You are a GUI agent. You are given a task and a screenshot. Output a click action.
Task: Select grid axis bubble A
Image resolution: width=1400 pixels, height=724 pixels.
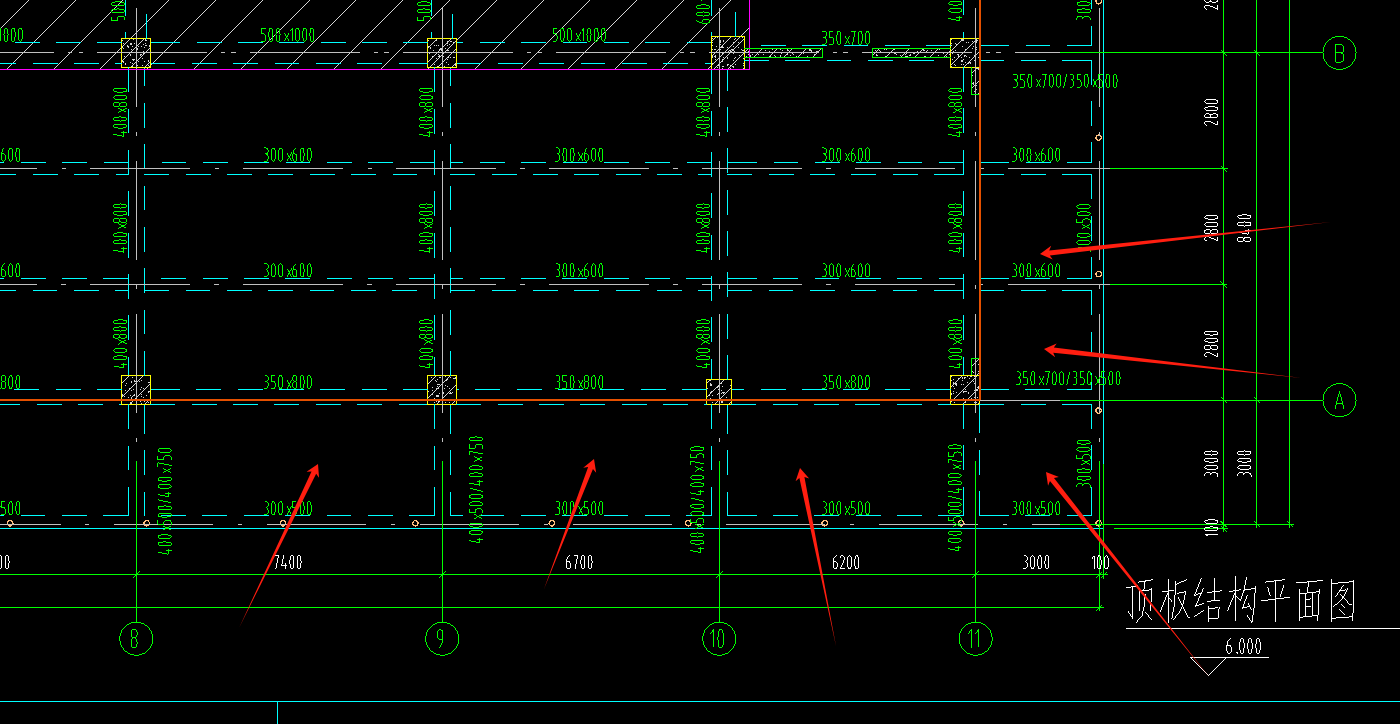point(1339,401)
